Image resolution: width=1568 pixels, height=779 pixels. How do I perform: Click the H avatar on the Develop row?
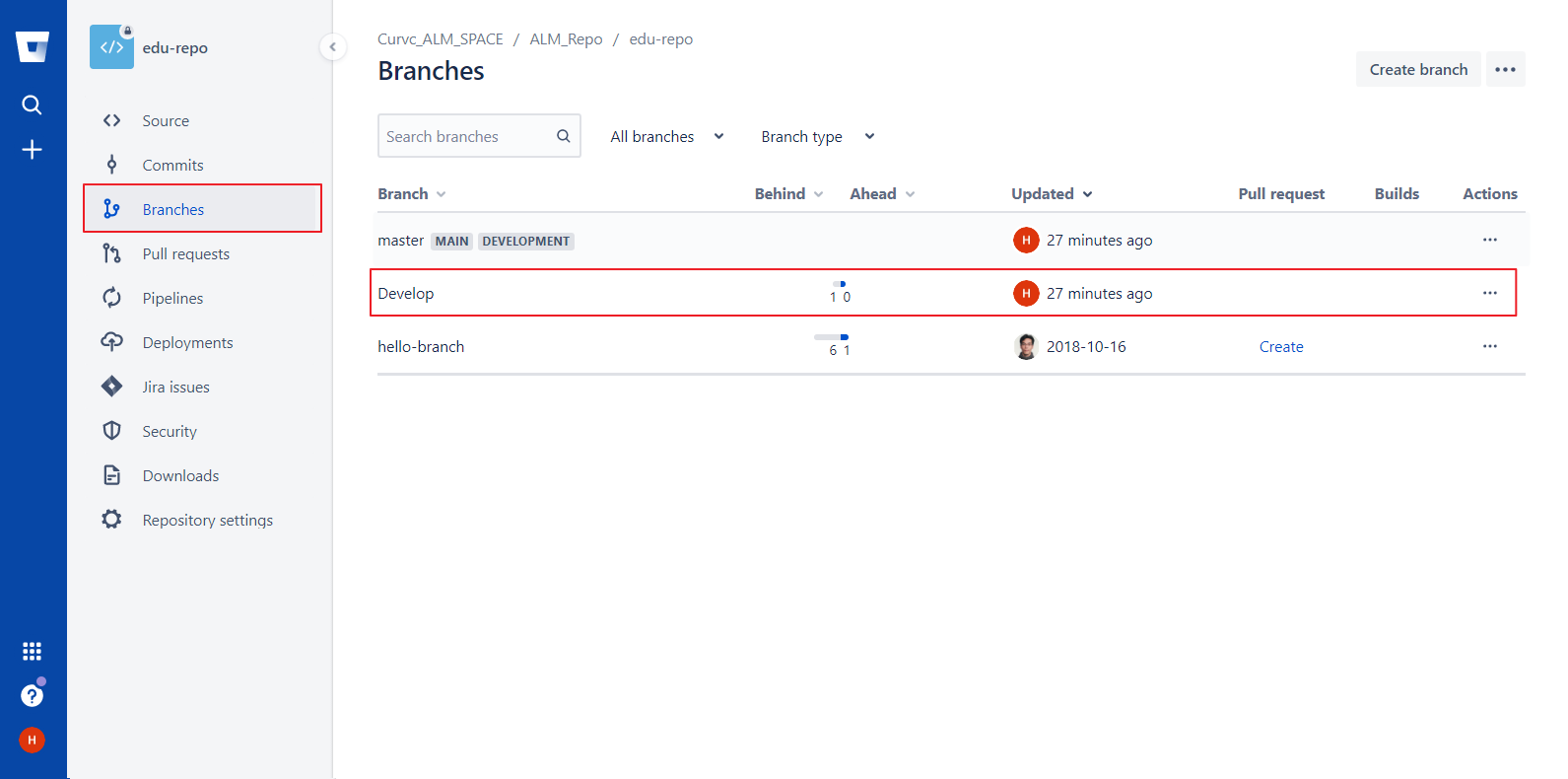click(x=1026, y=293)
